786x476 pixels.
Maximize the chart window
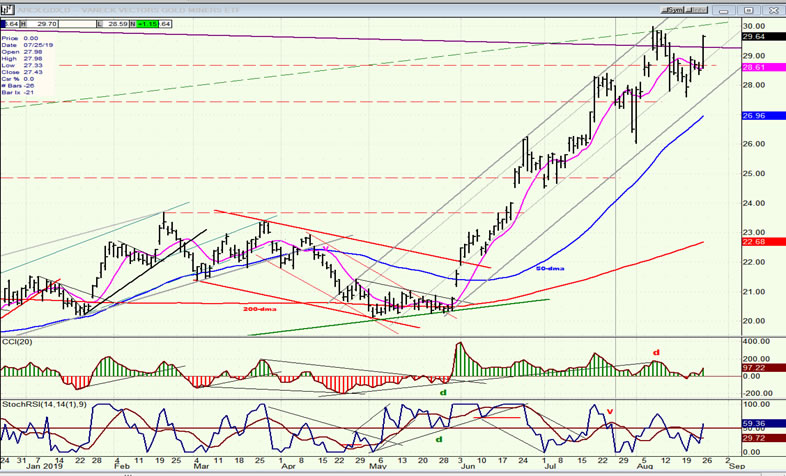point(748,10)
